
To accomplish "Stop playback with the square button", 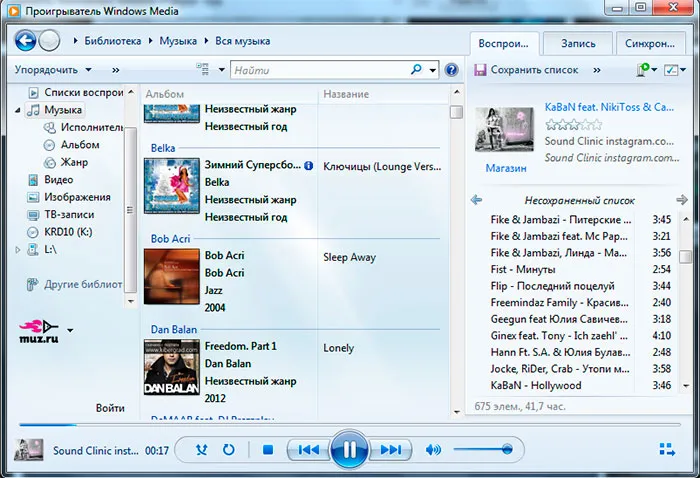I will (x=268, y=449).
